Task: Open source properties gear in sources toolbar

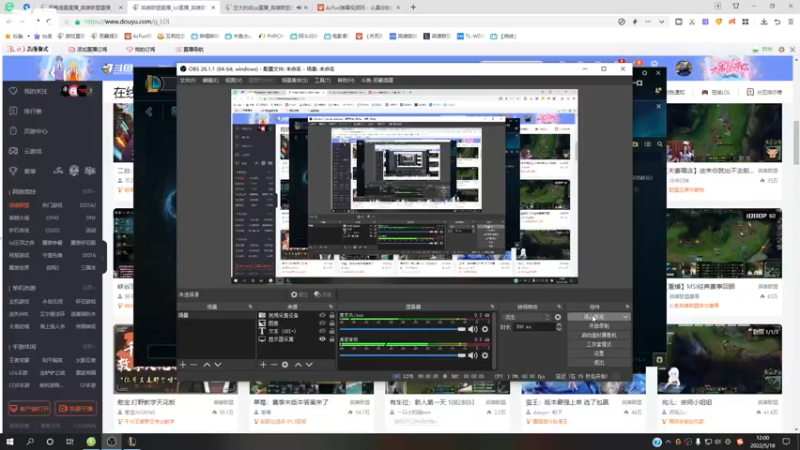Action: pos(285,365)
